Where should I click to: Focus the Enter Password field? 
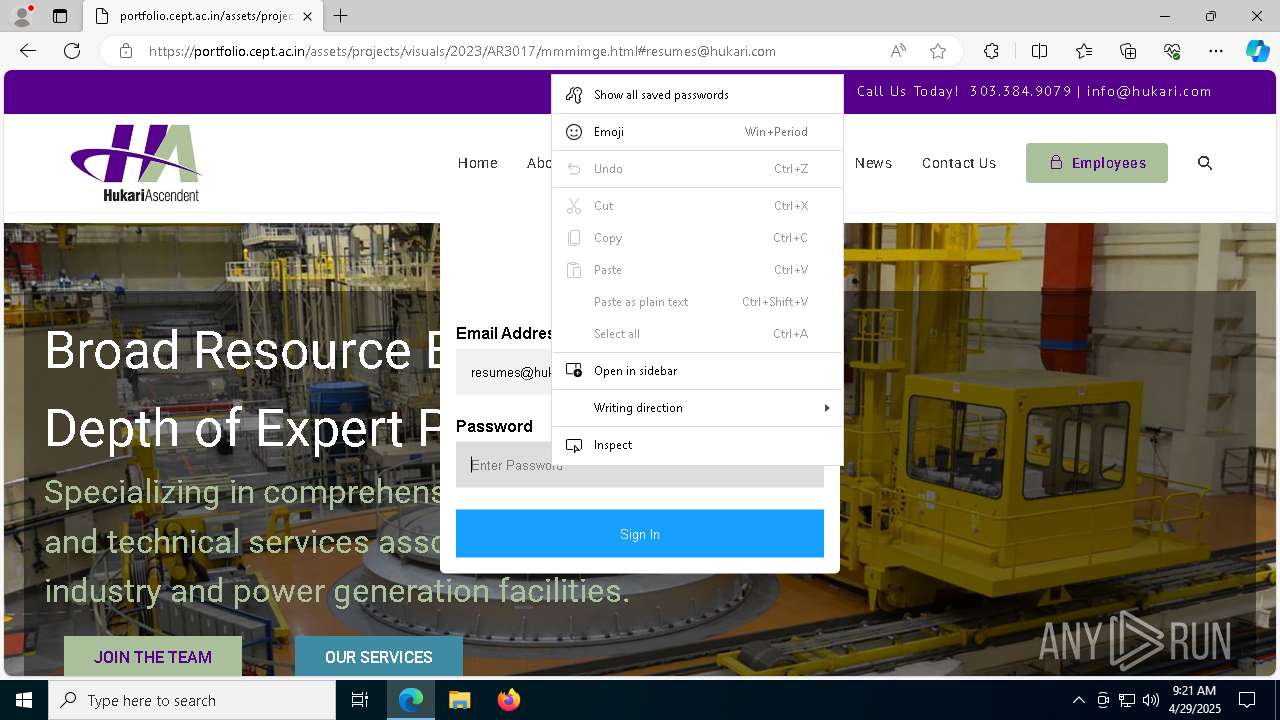tap(640, 465)
